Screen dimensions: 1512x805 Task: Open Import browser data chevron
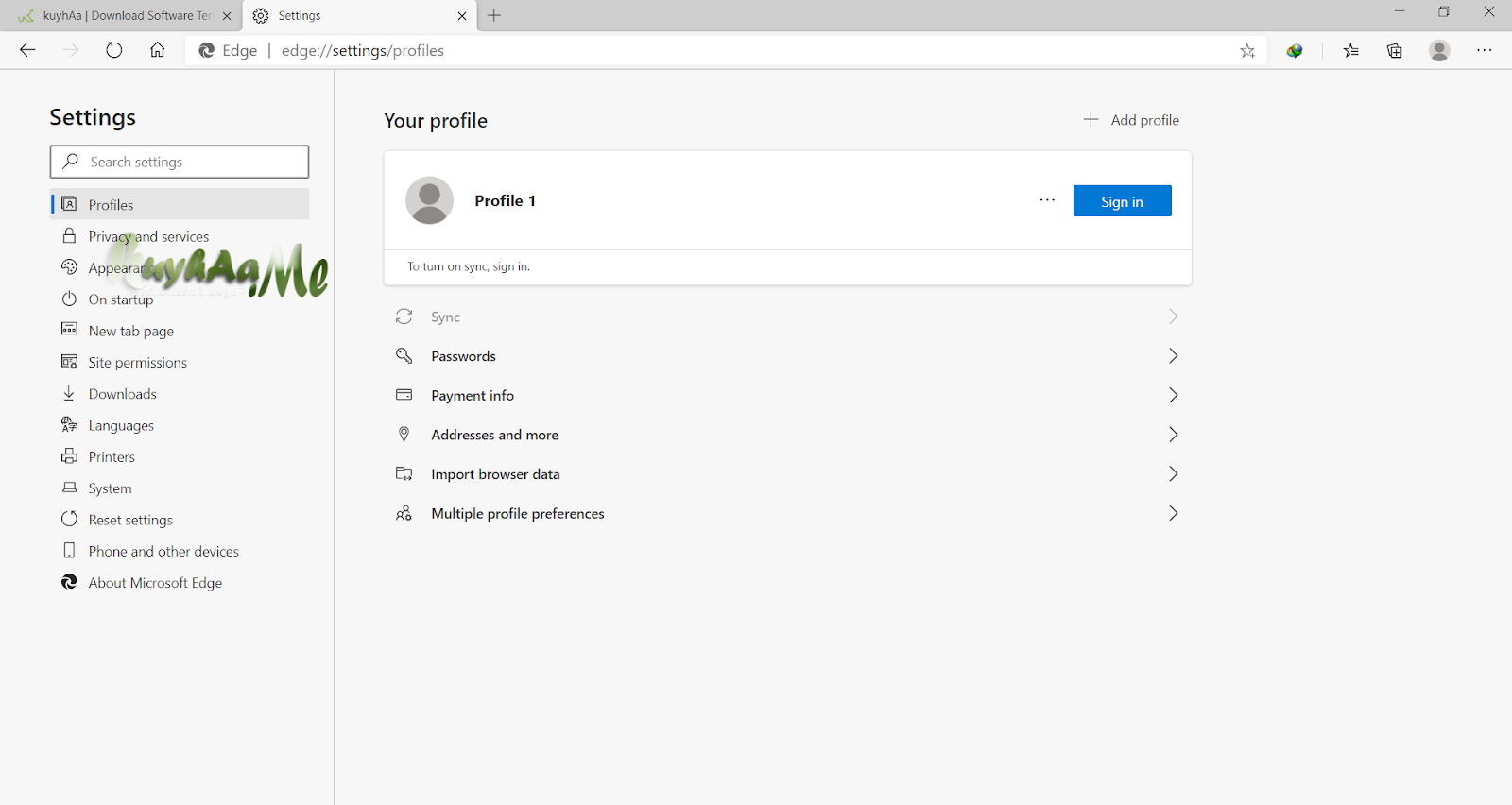[x=1173, y=474]
